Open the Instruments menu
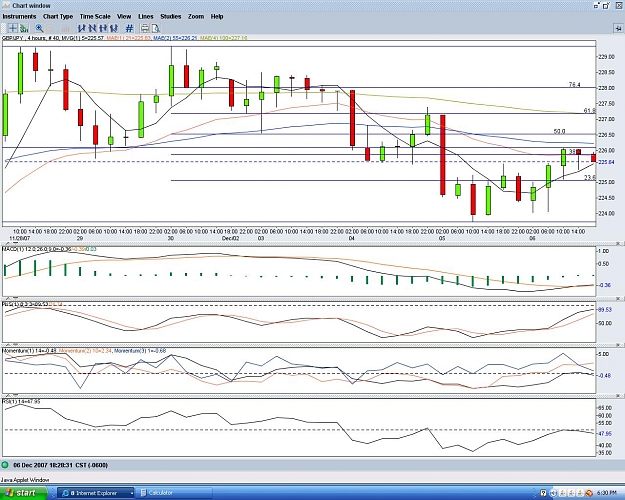625x500 pixels. click(x=19, y=17)
